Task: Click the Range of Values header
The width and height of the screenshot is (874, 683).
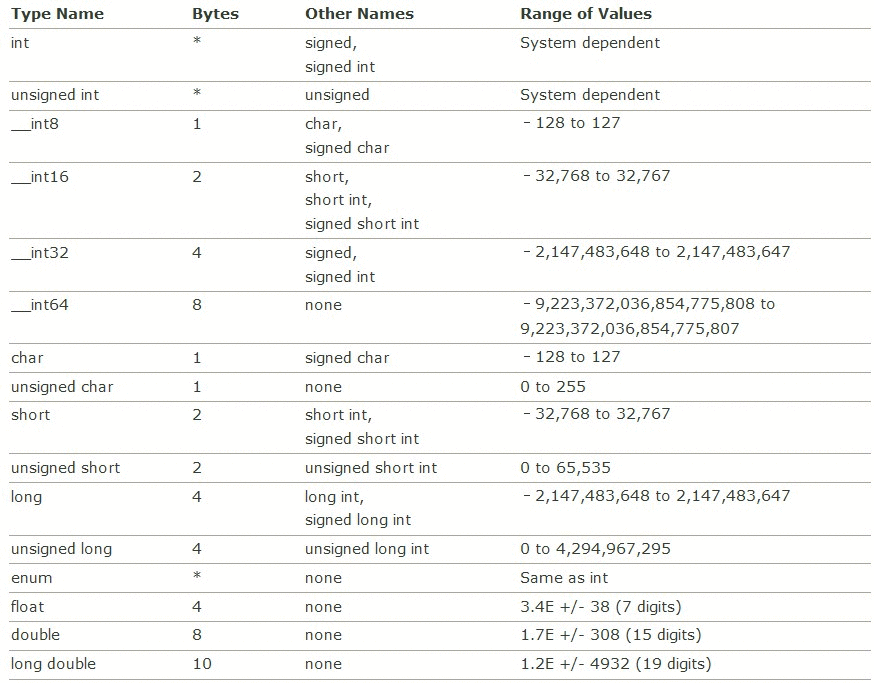Action: click(586, 14)
